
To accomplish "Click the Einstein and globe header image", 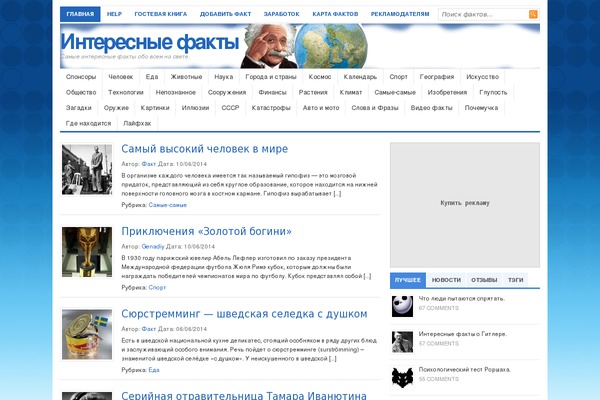I will click(x=304, y=46).
